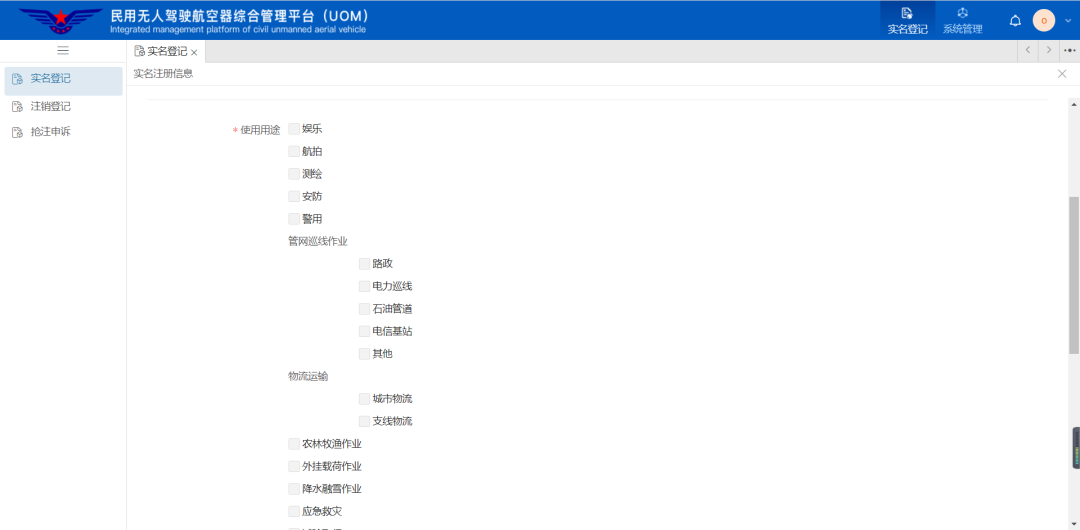Open 系统管理 in the top navigation
This screenshot has height=530, width=1080.
pos(962,20)
